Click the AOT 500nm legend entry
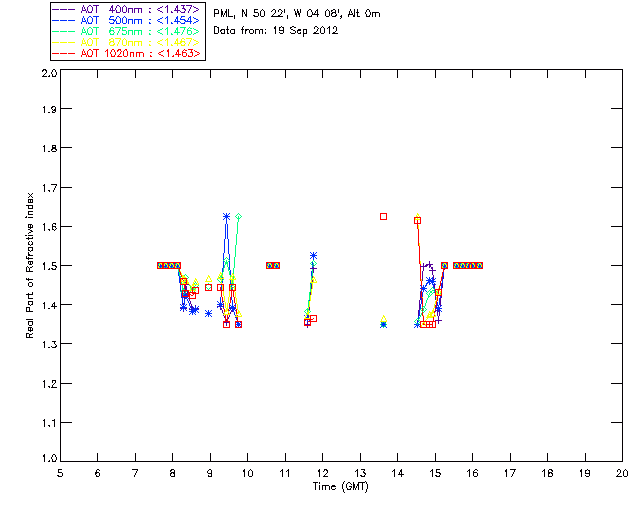 tap(127, 20)
